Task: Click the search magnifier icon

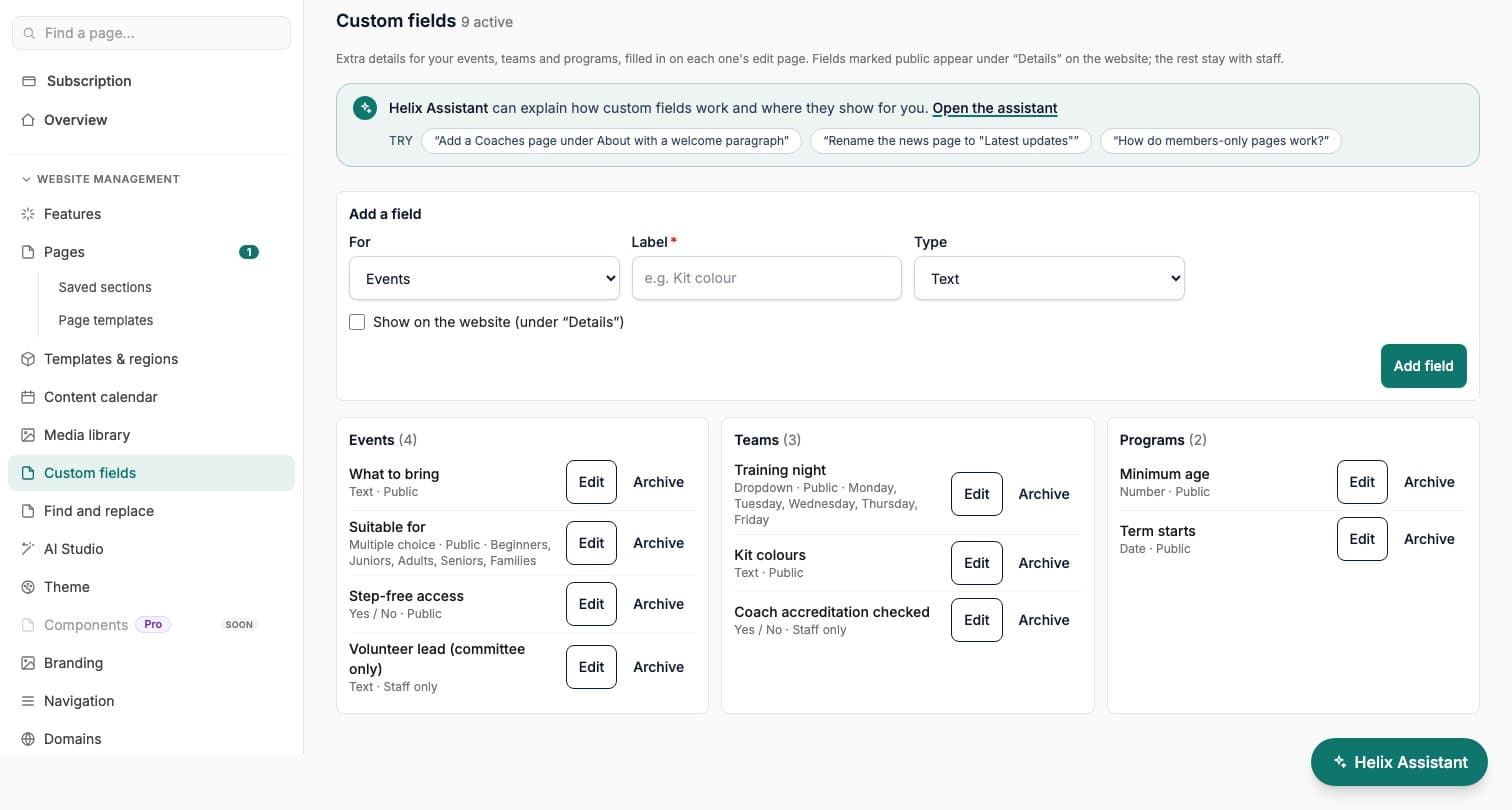Action: 29,33
